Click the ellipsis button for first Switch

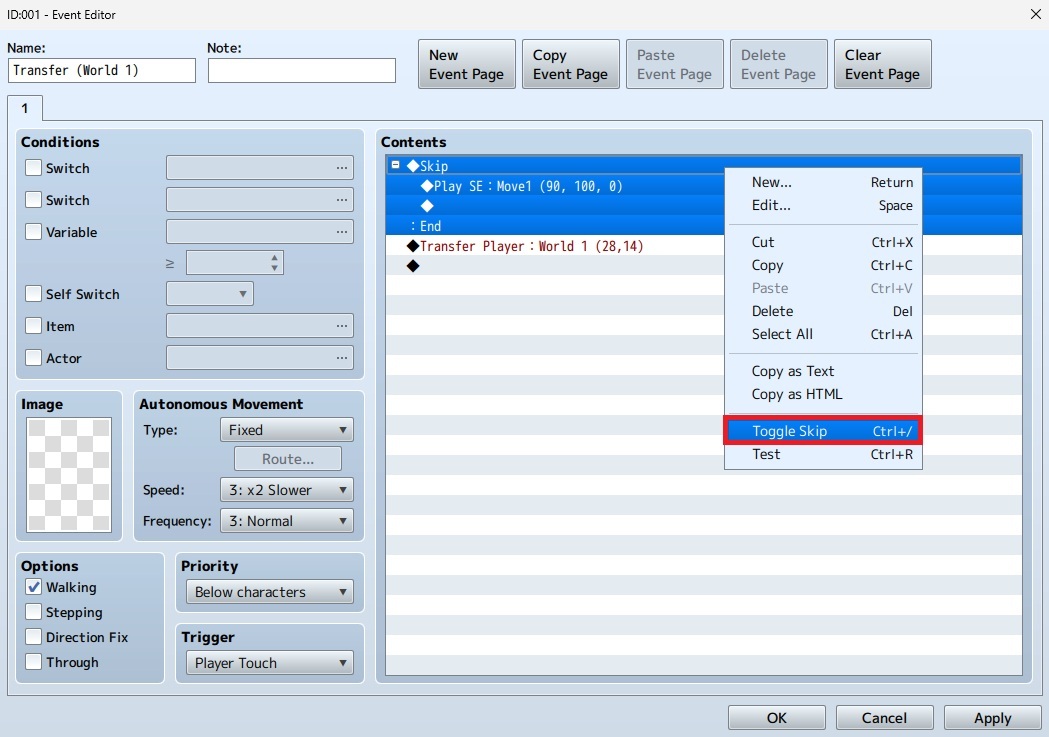point(342,168)
